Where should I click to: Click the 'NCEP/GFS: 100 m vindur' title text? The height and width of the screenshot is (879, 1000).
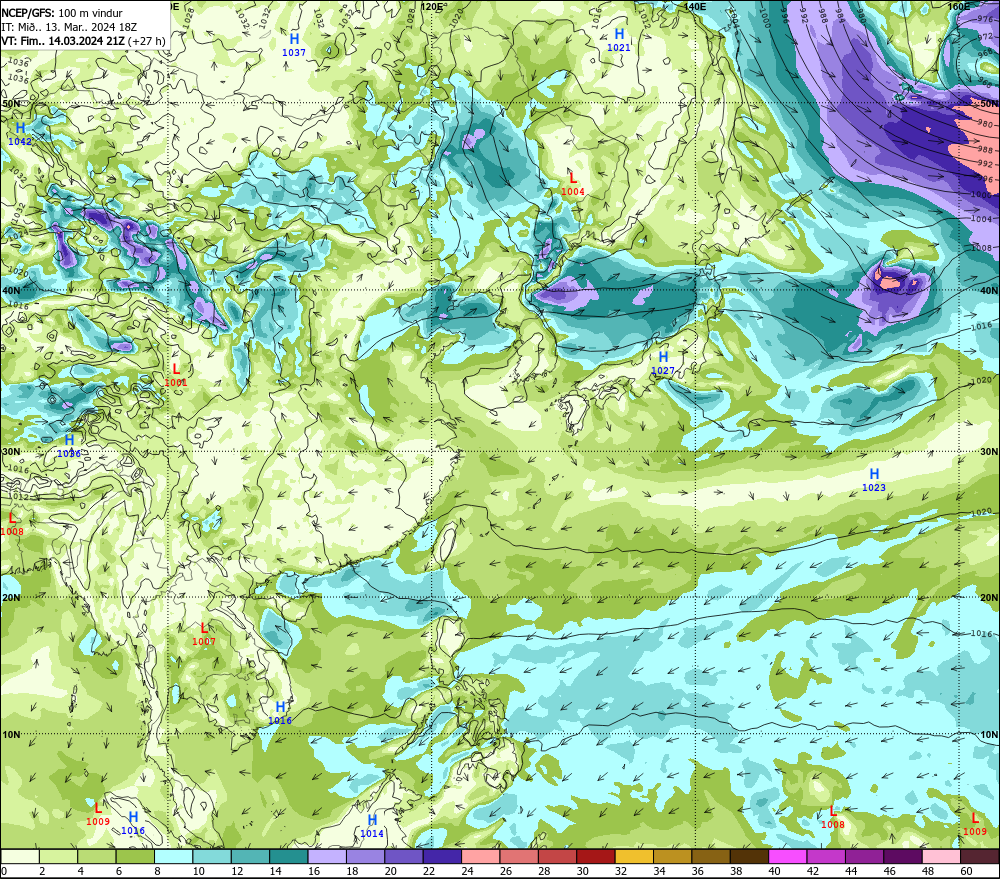click(x=62, y=13)
